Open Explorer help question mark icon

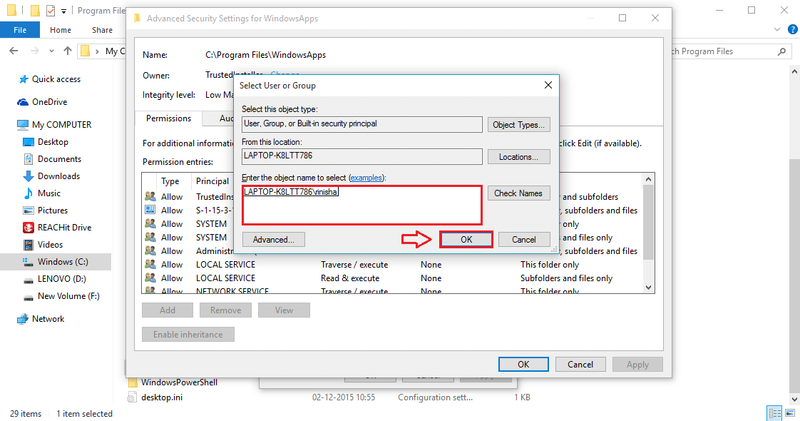pyautogui.click(x=793, y=30)
